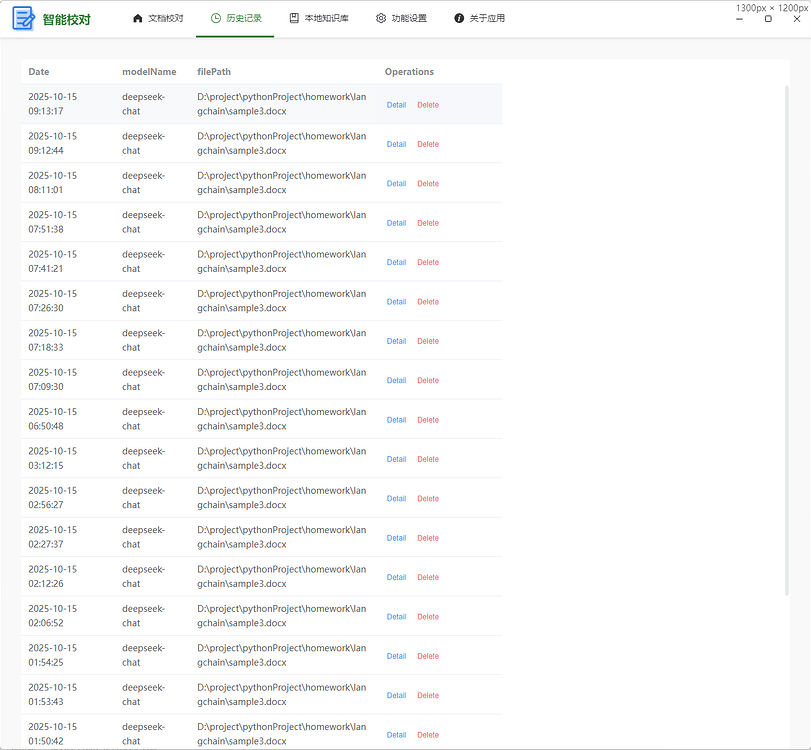
Task: View Detail for the 01:54:25 record
Action: (x=396, y=656)
